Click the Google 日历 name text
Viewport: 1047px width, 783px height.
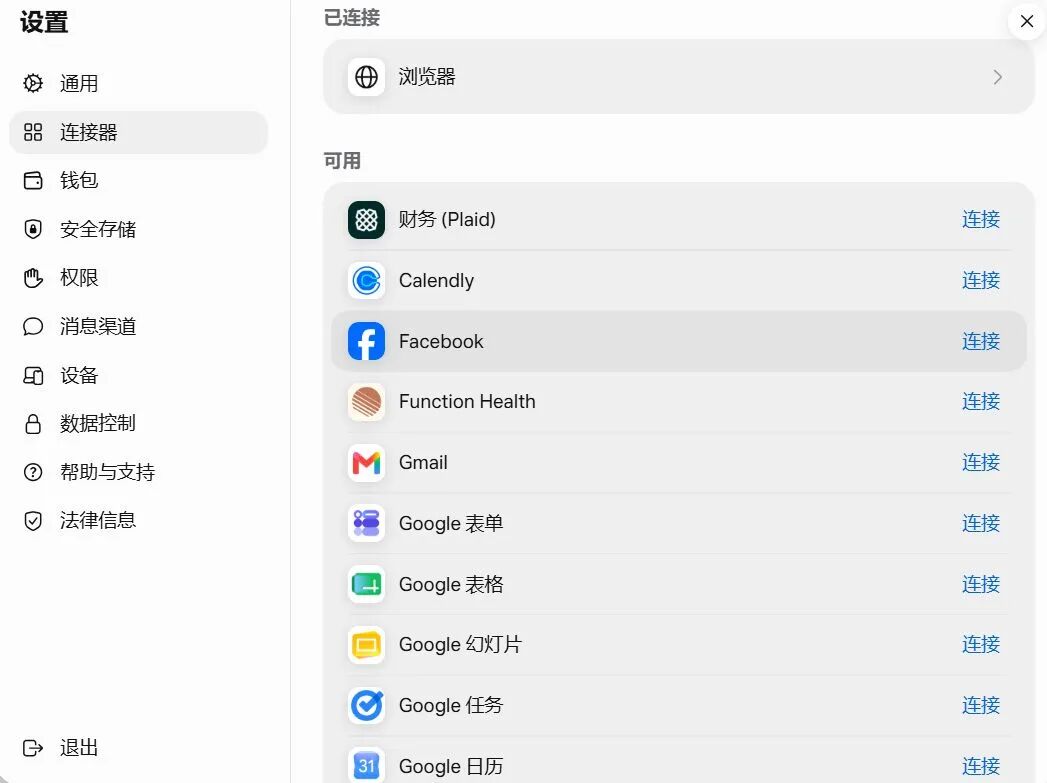click(x=451, y=766)
